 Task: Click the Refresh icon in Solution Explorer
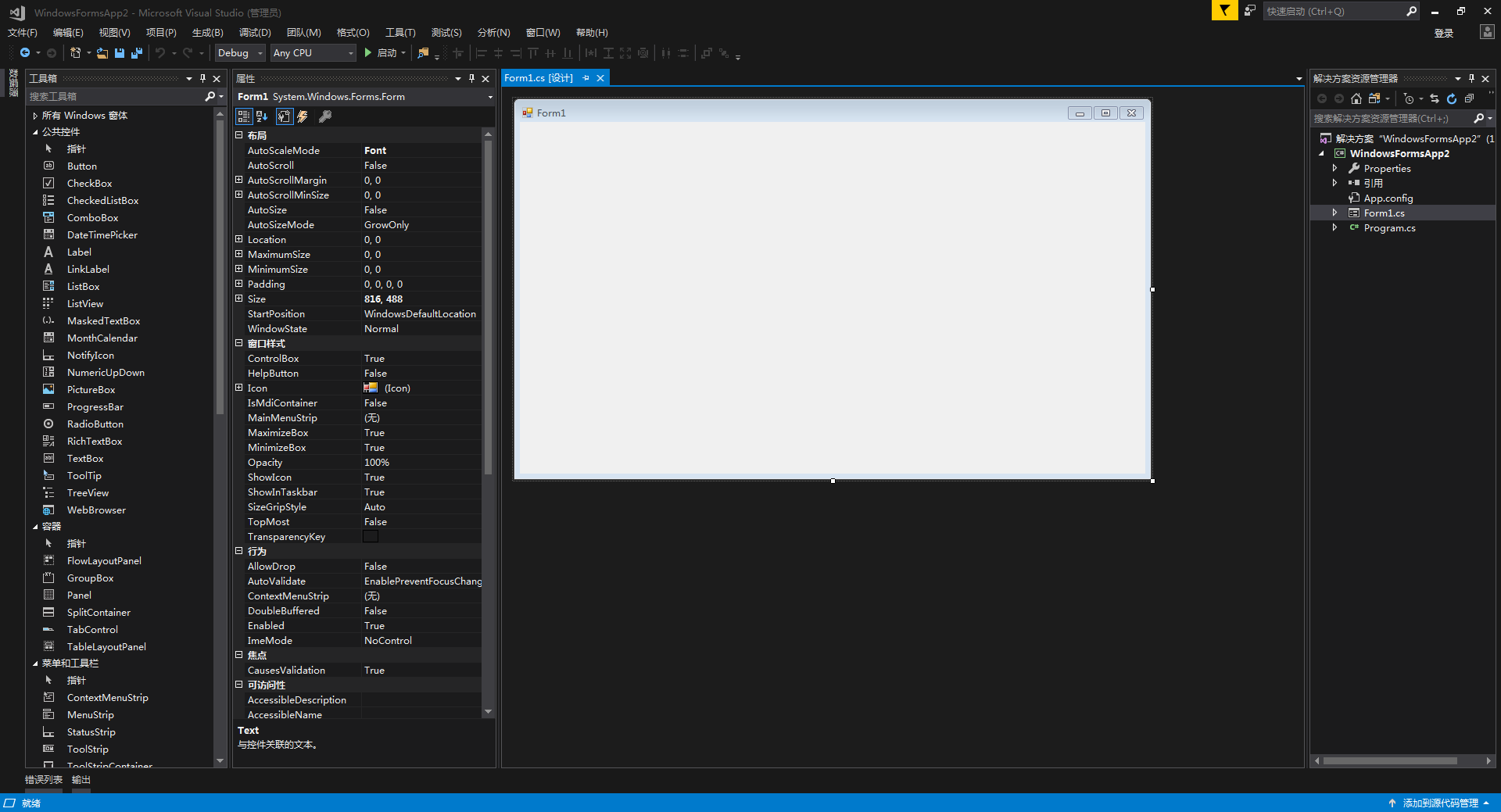click(x=1452, y=98)
